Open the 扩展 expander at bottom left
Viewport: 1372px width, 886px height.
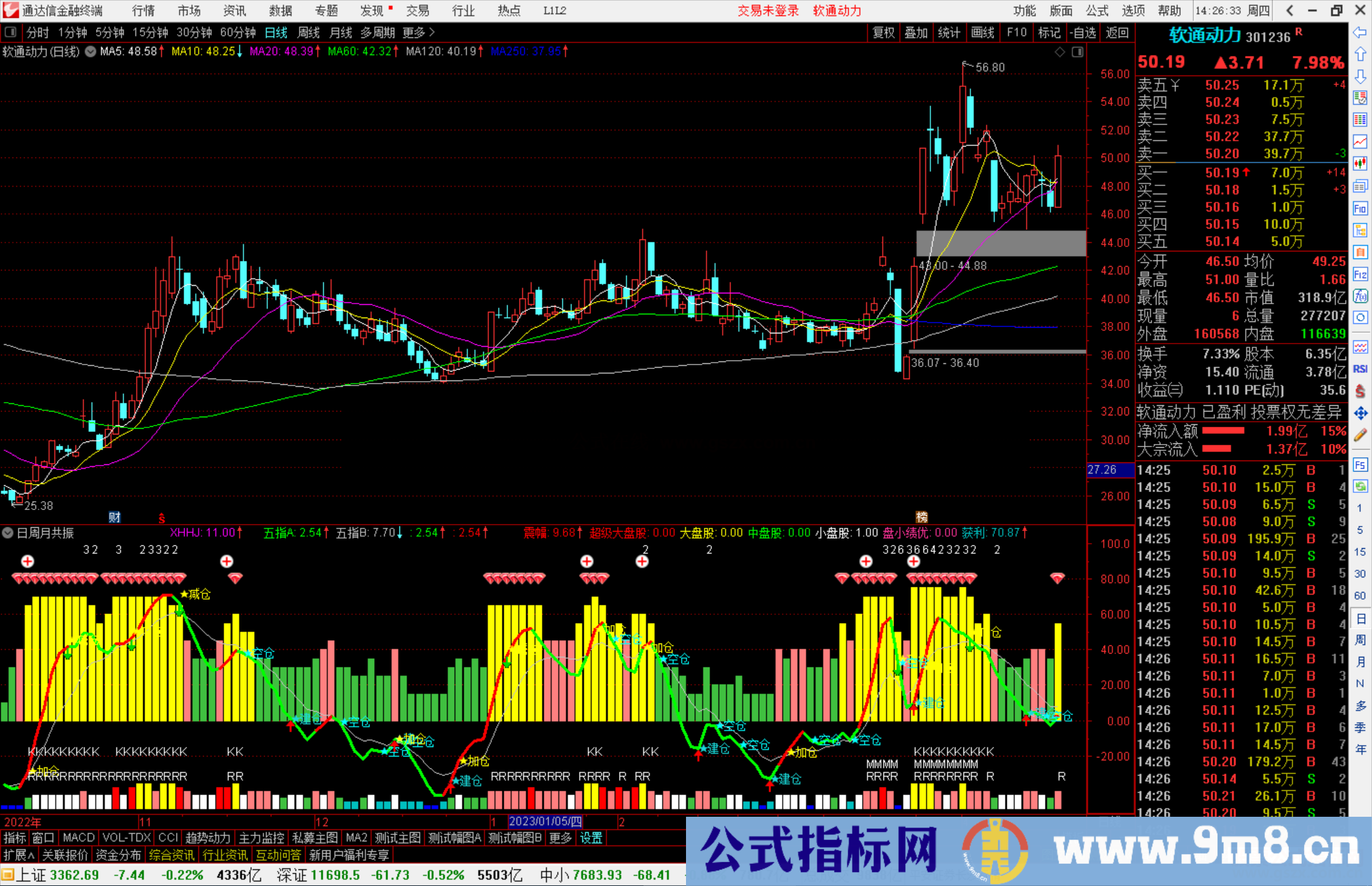[x=18, y=855]
